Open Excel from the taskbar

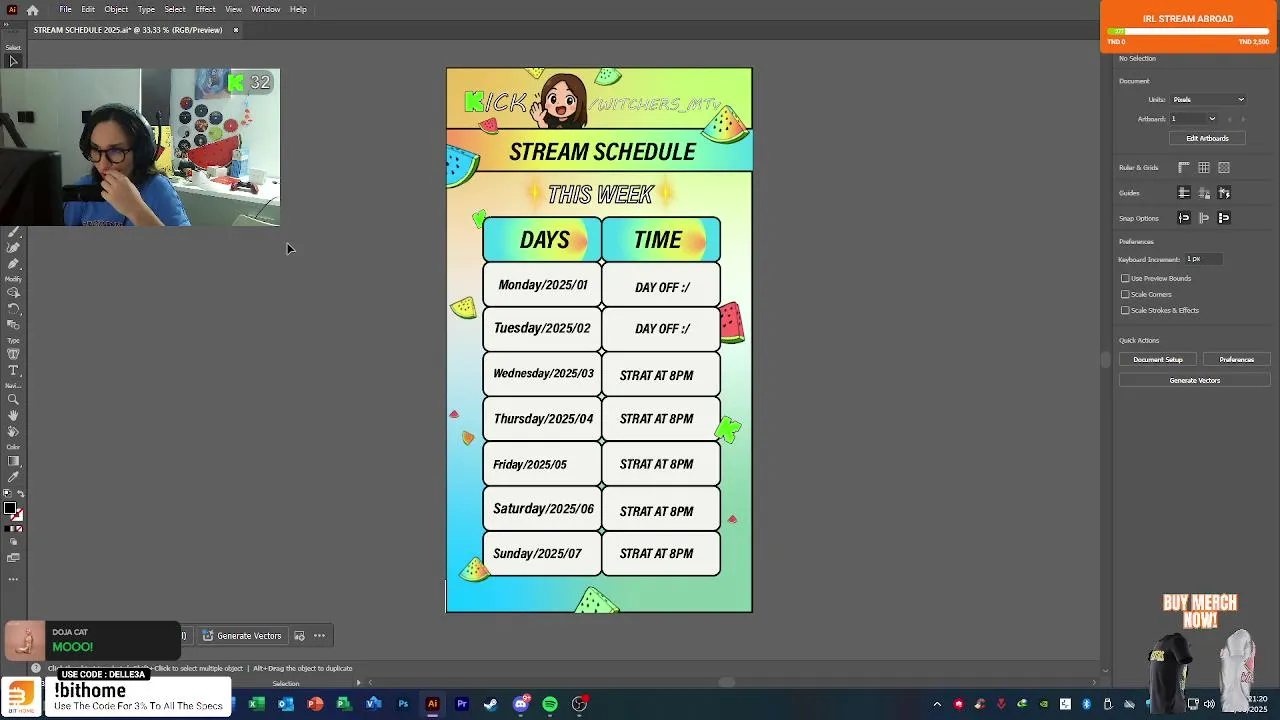pyautogui.click(x=256, y=704)
